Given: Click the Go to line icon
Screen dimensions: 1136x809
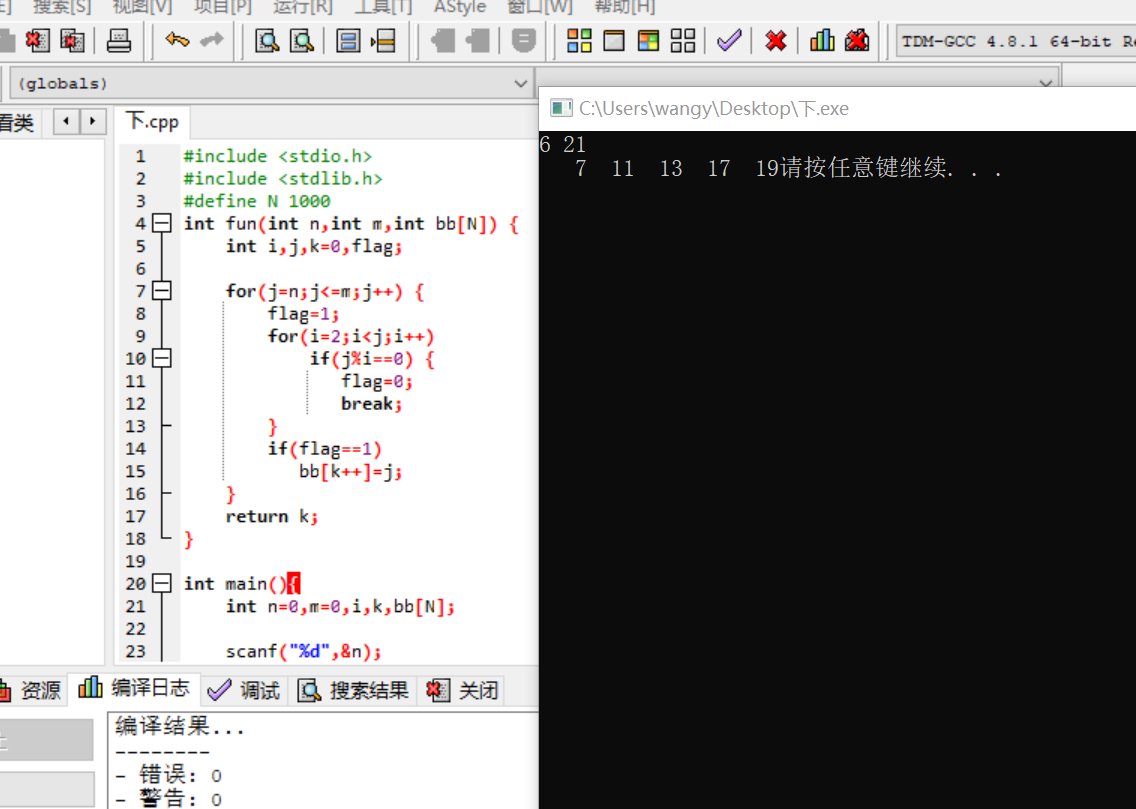Looking at the screenshot, I should 383,41.
